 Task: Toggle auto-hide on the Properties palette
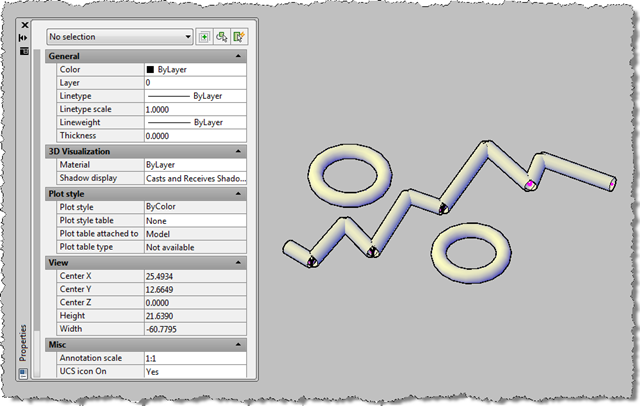pyautogui.click(x=24, y=37)
